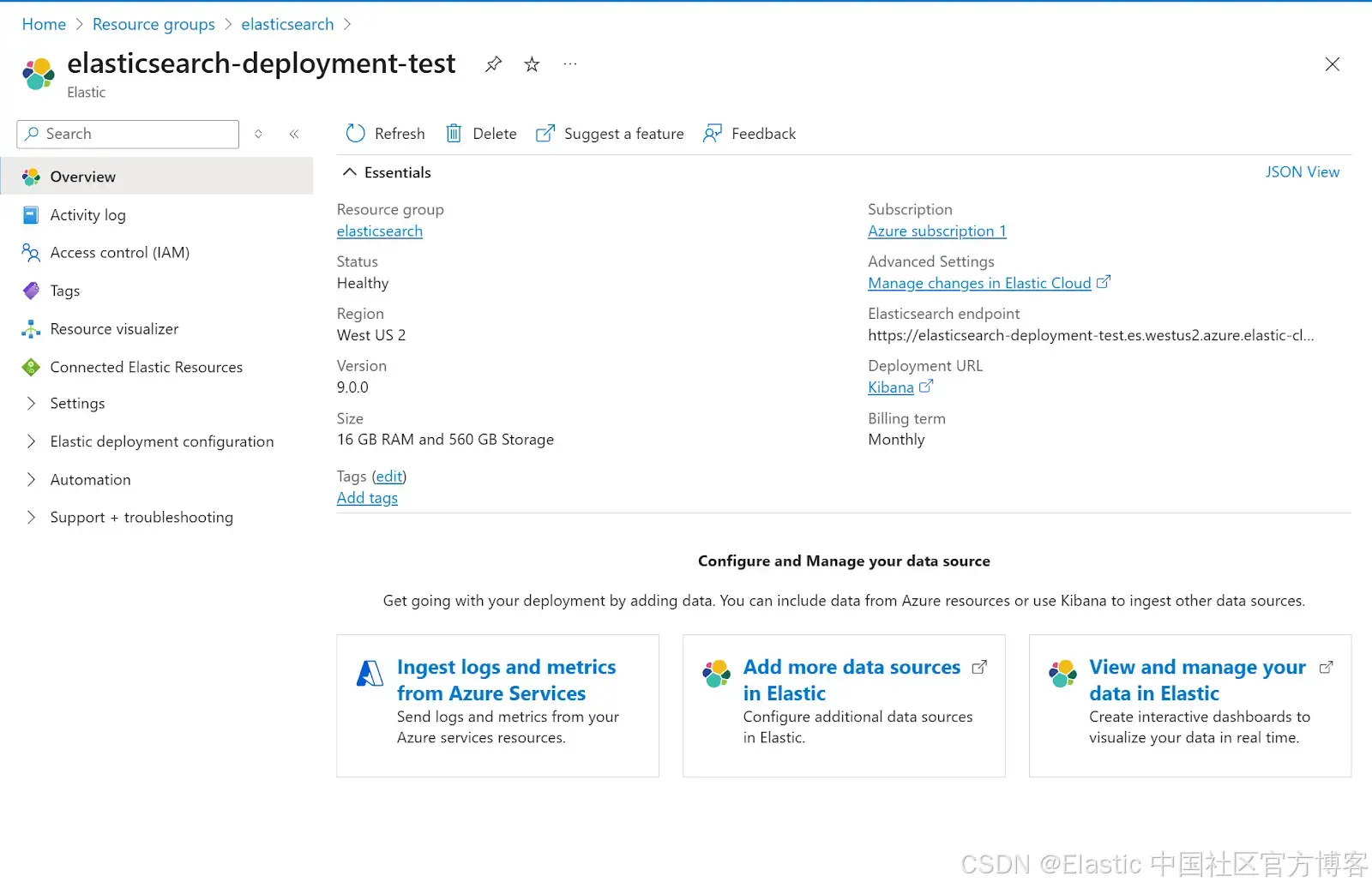
Task: Click the Elastic logo beside the title
Action: coord(39,75)
